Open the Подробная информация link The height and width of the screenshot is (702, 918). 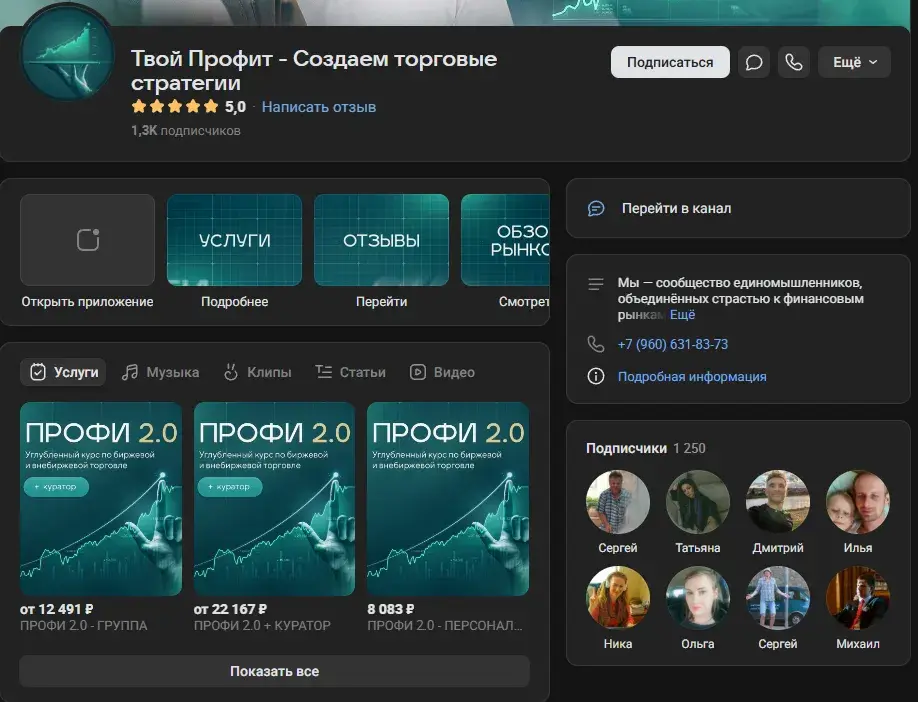click(692, 376)
